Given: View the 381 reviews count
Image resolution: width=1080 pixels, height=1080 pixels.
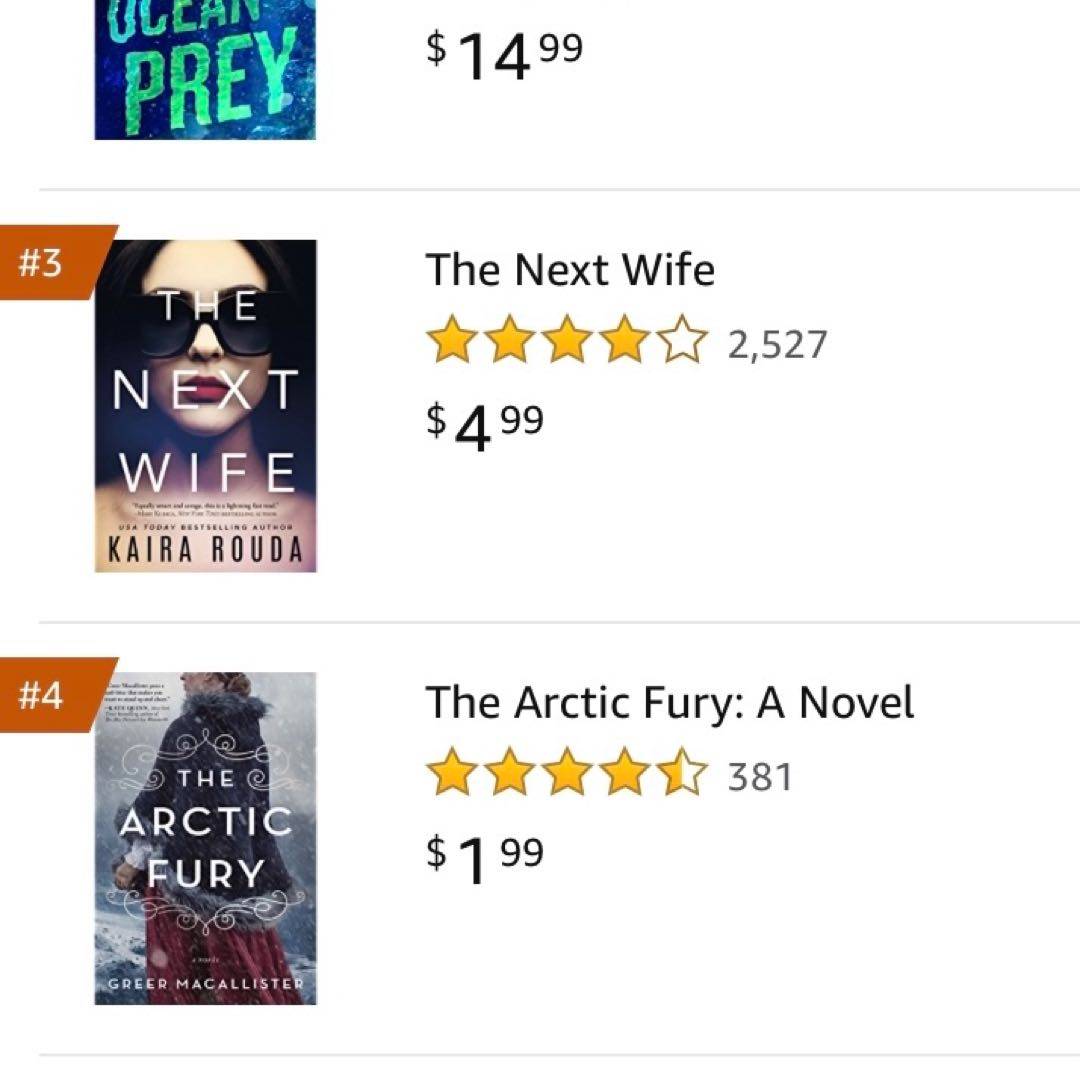Looking at the screenshot, I should [x=760, y=777].
